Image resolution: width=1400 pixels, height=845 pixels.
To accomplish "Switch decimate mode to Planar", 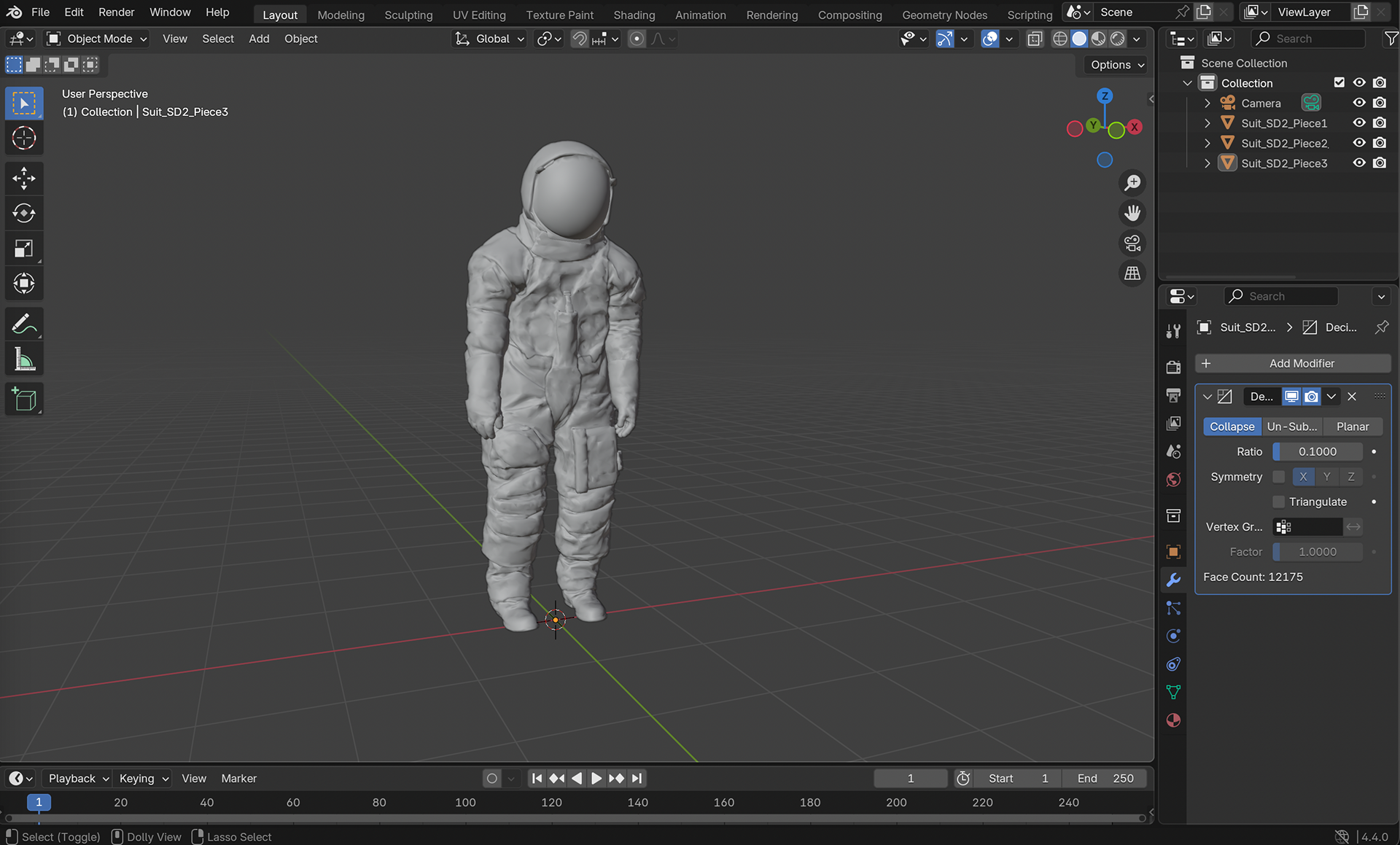I will click(x=1352, y=427).
